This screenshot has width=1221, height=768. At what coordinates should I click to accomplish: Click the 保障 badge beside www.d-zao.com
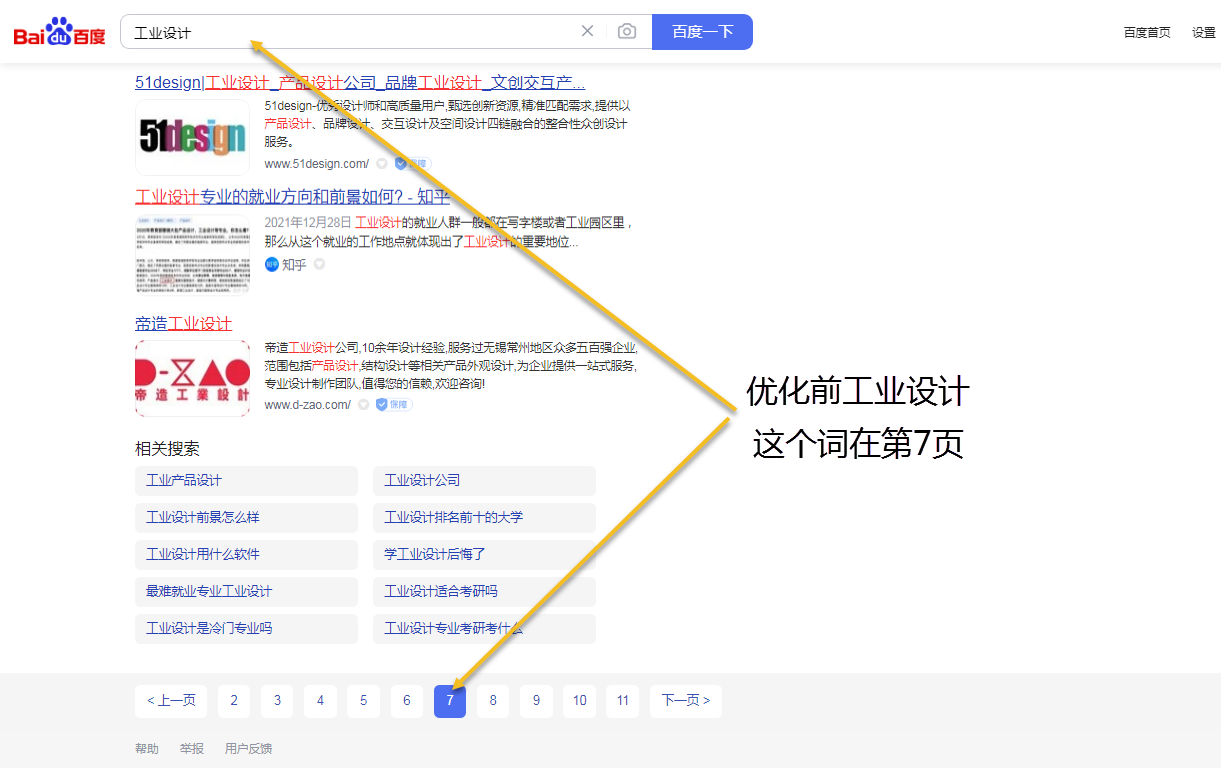(394, 405)
